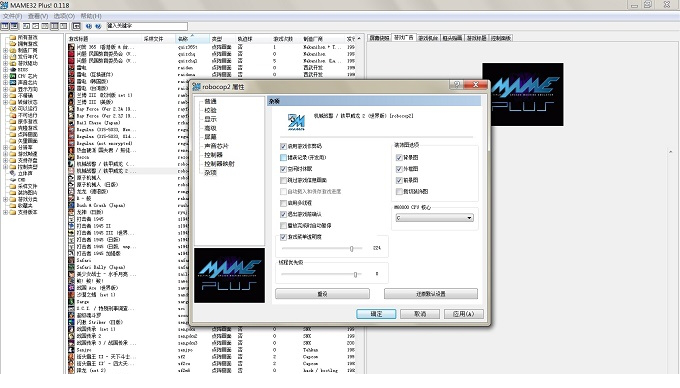The image size is (680, 388).
Task: Click the 应用(A) button
Action: coord(464,314)
